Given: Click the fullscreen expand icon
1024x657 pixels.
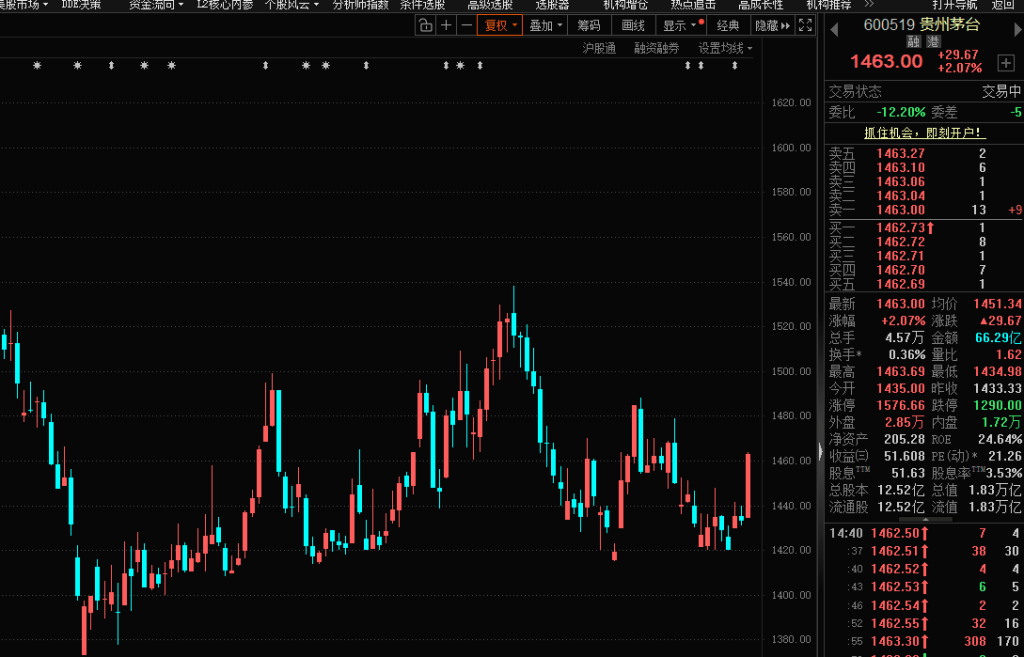Looking at the screenshot, I should tap(808, 25).
